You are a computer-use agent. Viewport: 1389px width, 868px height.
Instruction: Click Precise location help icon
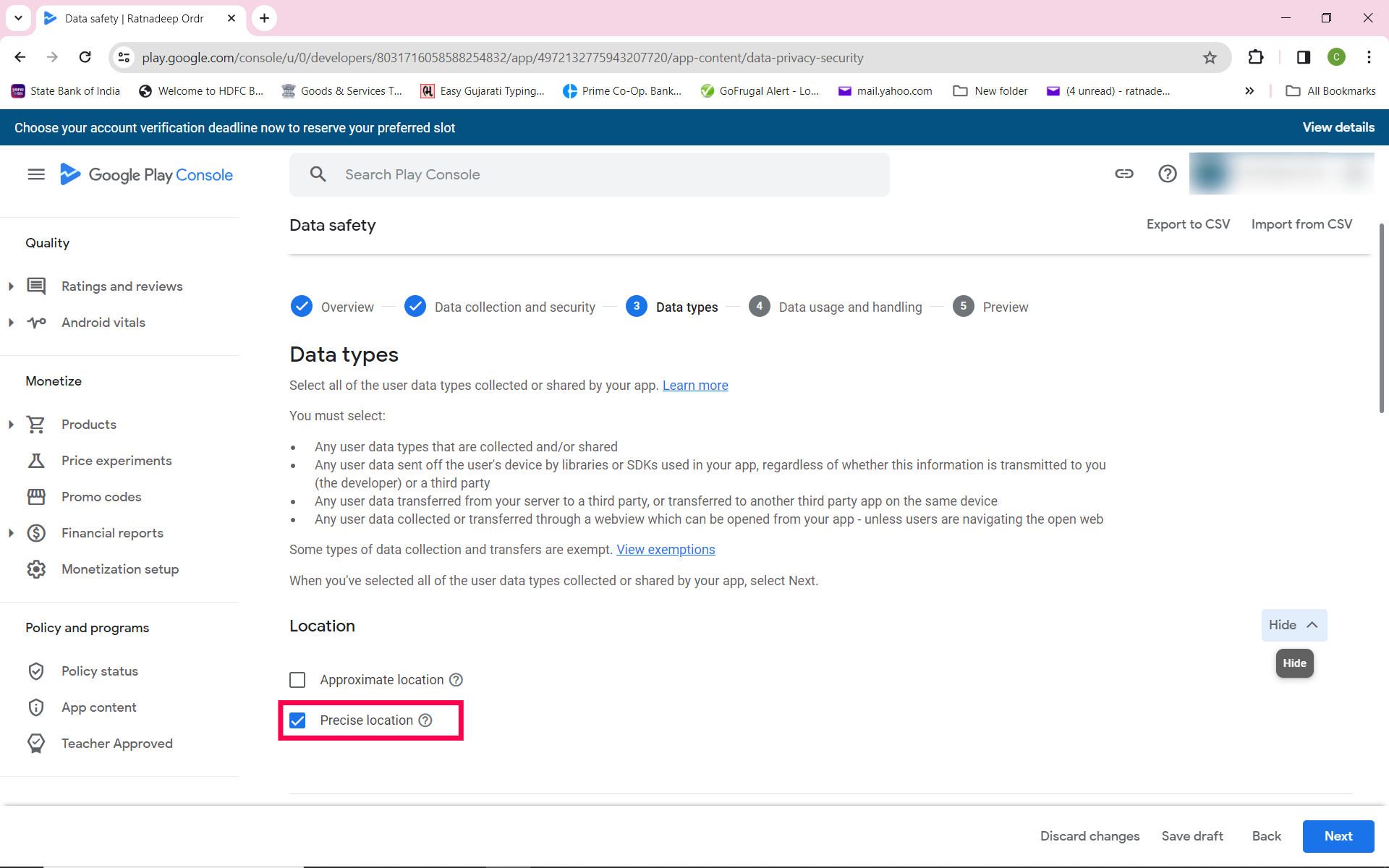pos(425,720)
